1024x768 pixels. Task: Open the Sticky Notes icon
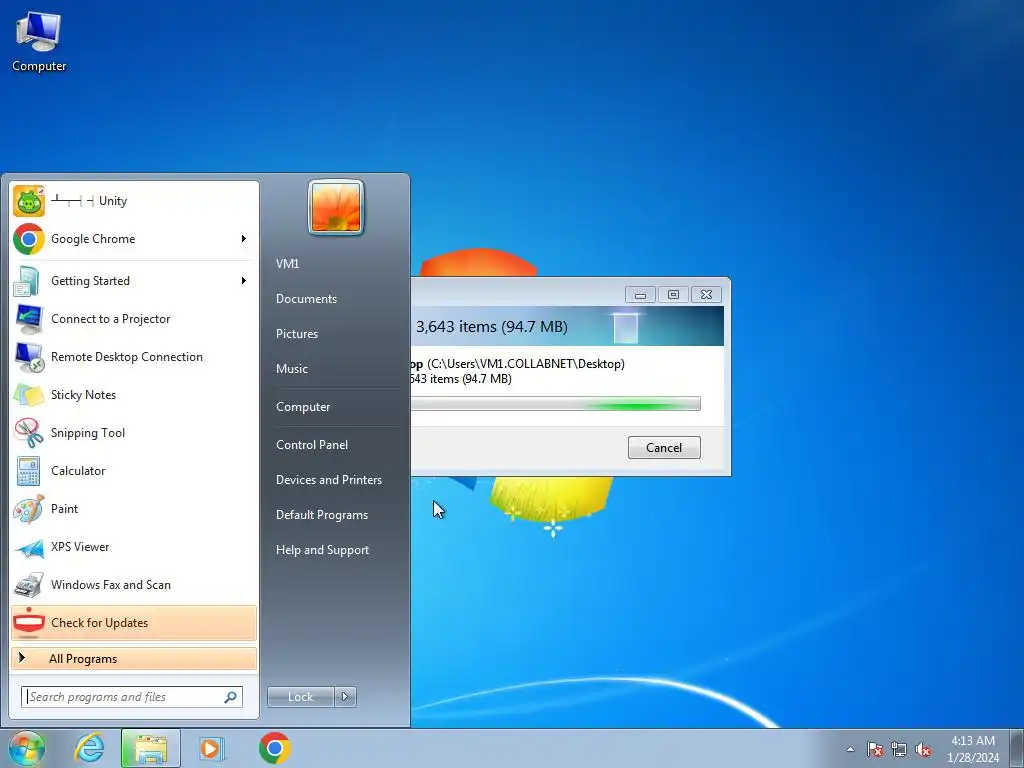[x=29, y=395]
